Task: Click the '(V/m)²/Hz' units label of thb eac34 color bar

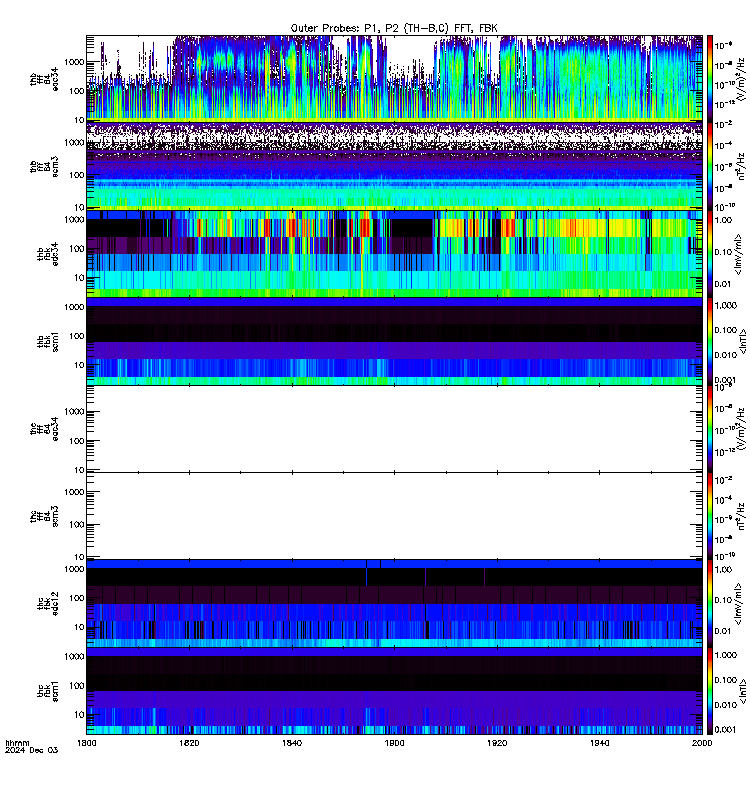Action: (741, 79)
